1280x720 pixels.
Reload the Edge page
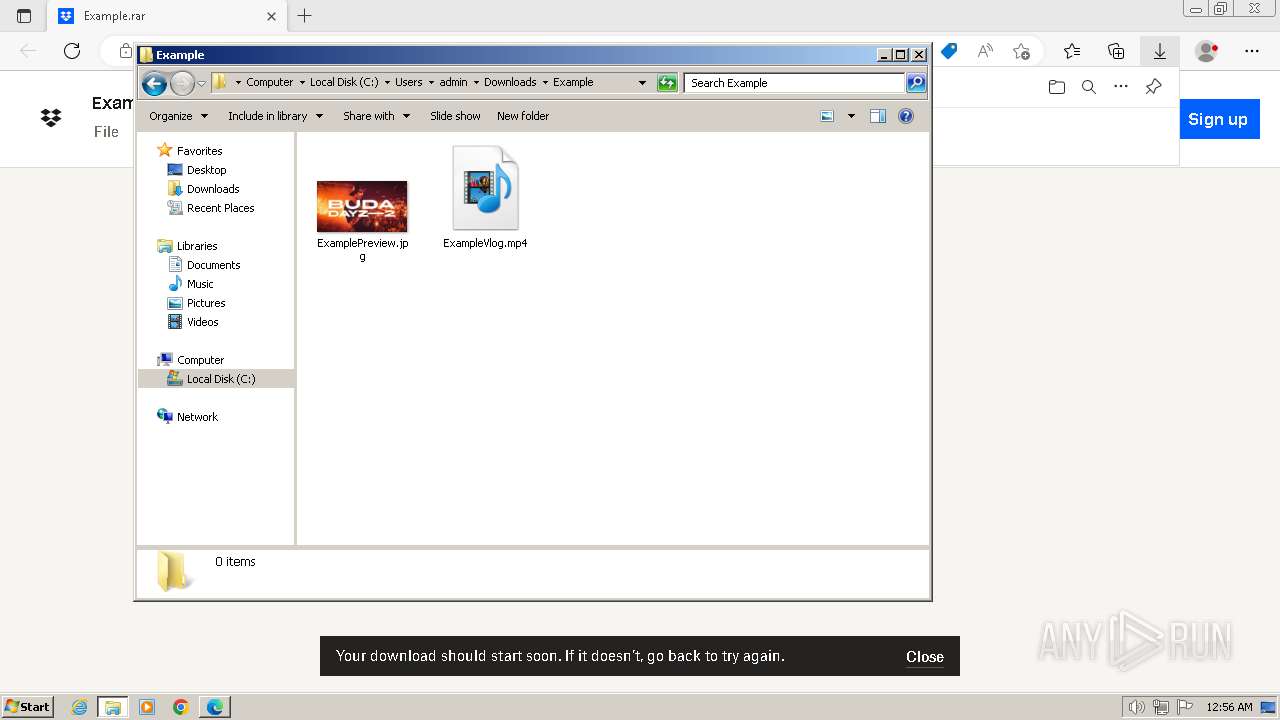coord(72,51)
